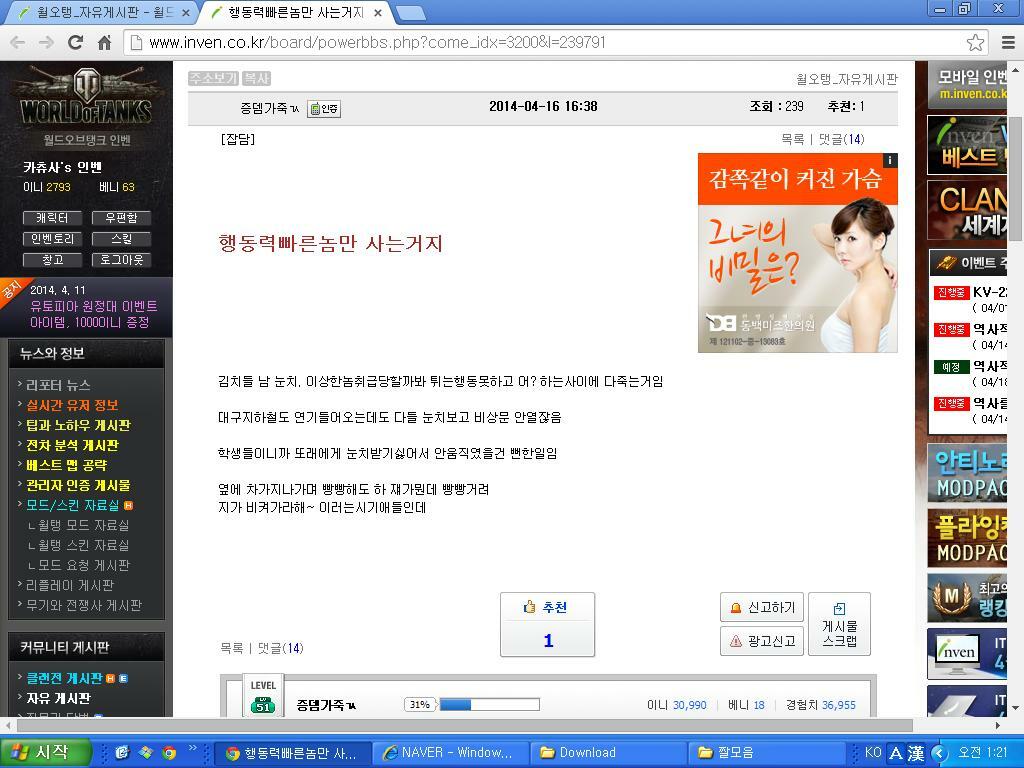The height and width of the screenshot is (768, 1024).
Task: Click the 추천 recommend button
Action: tap(547, 624)
